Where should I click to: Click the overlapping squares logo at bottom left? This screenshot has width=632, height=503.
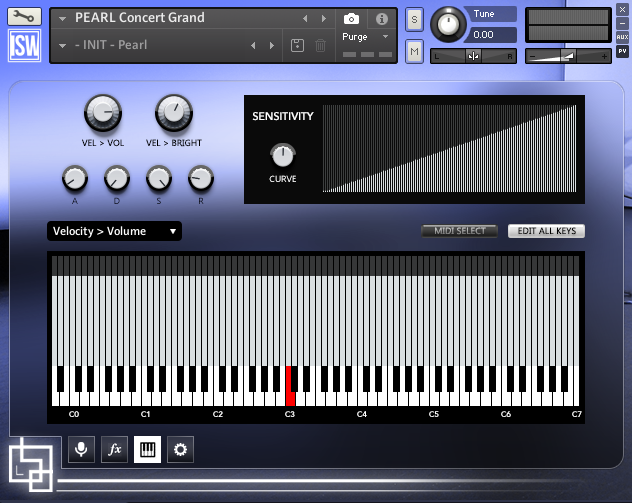click(31, 464)
